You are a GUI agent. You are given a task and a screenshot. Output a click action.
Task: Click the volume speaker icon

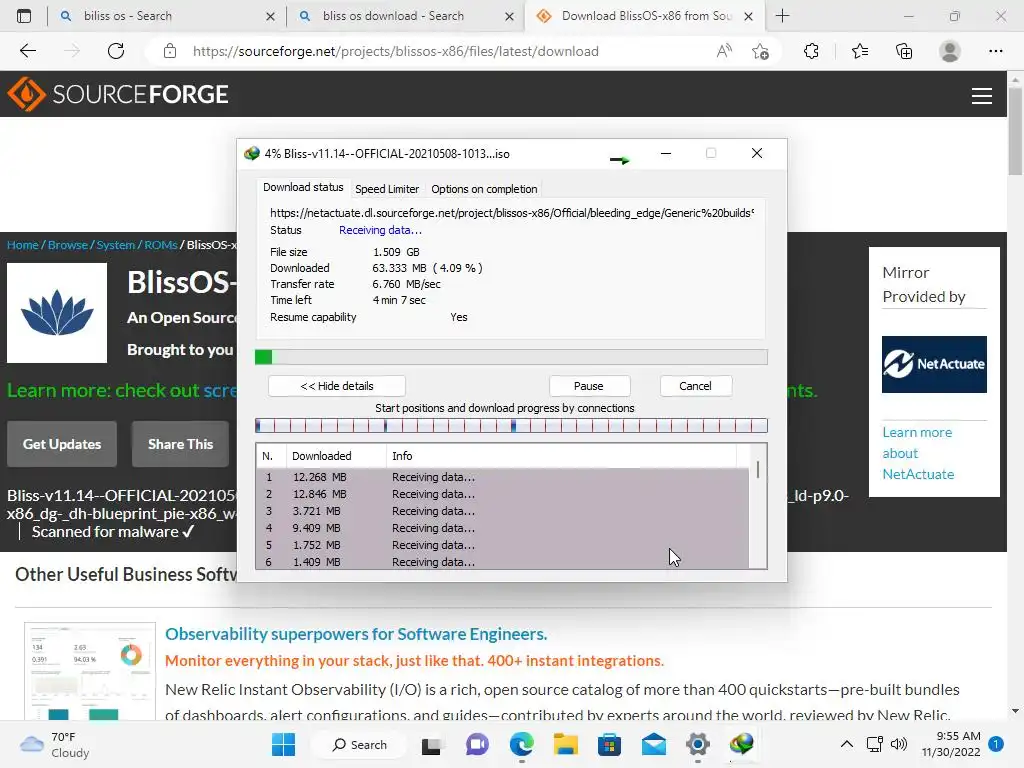click(x=899, y=744)
